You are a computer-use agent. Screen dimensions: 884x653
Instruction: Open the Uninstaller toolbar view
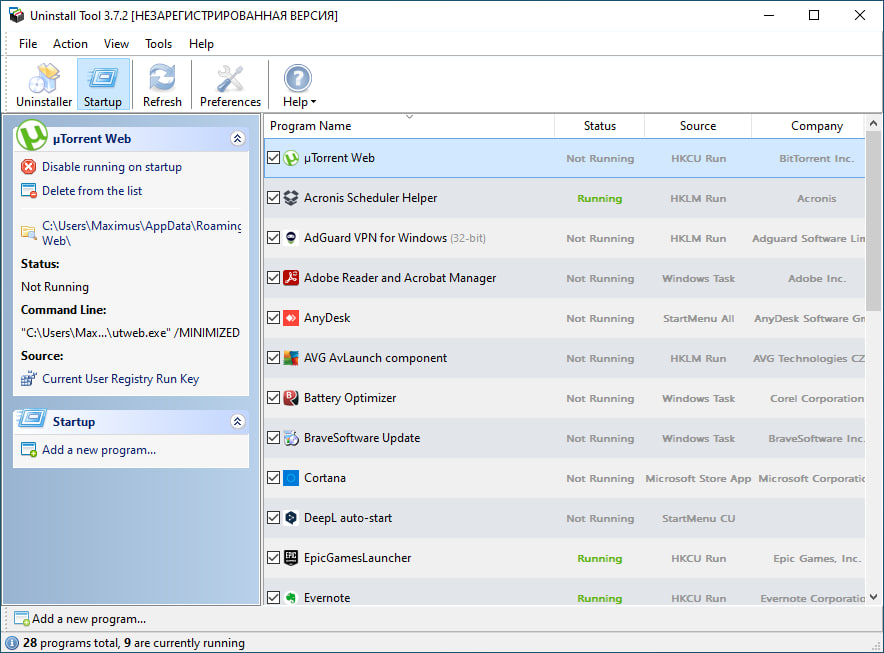[44, 85]
